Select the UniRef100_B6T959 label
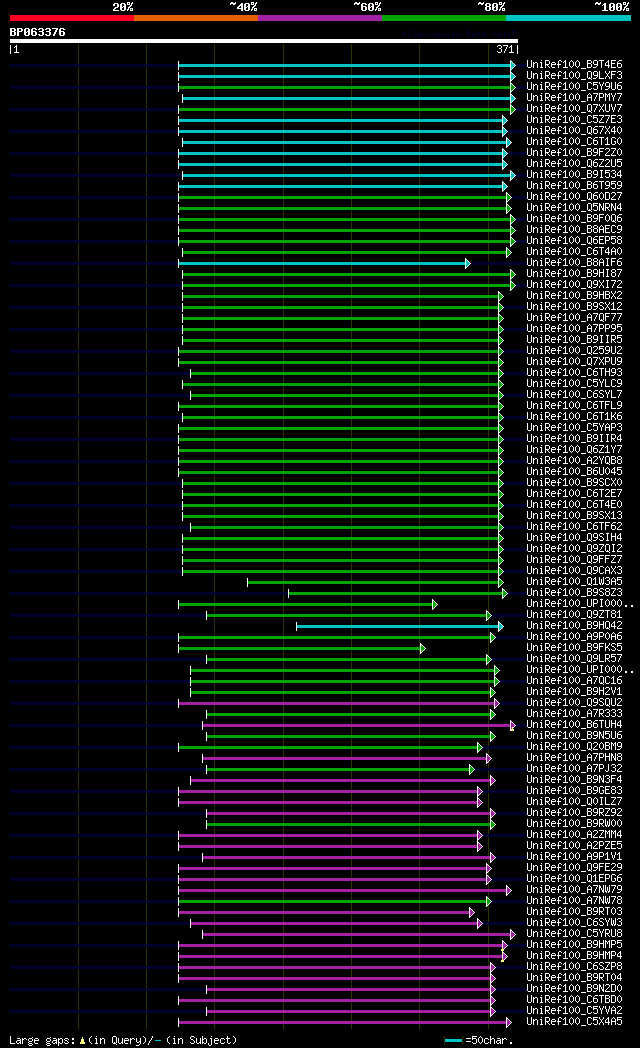 [x=574, y=186]
